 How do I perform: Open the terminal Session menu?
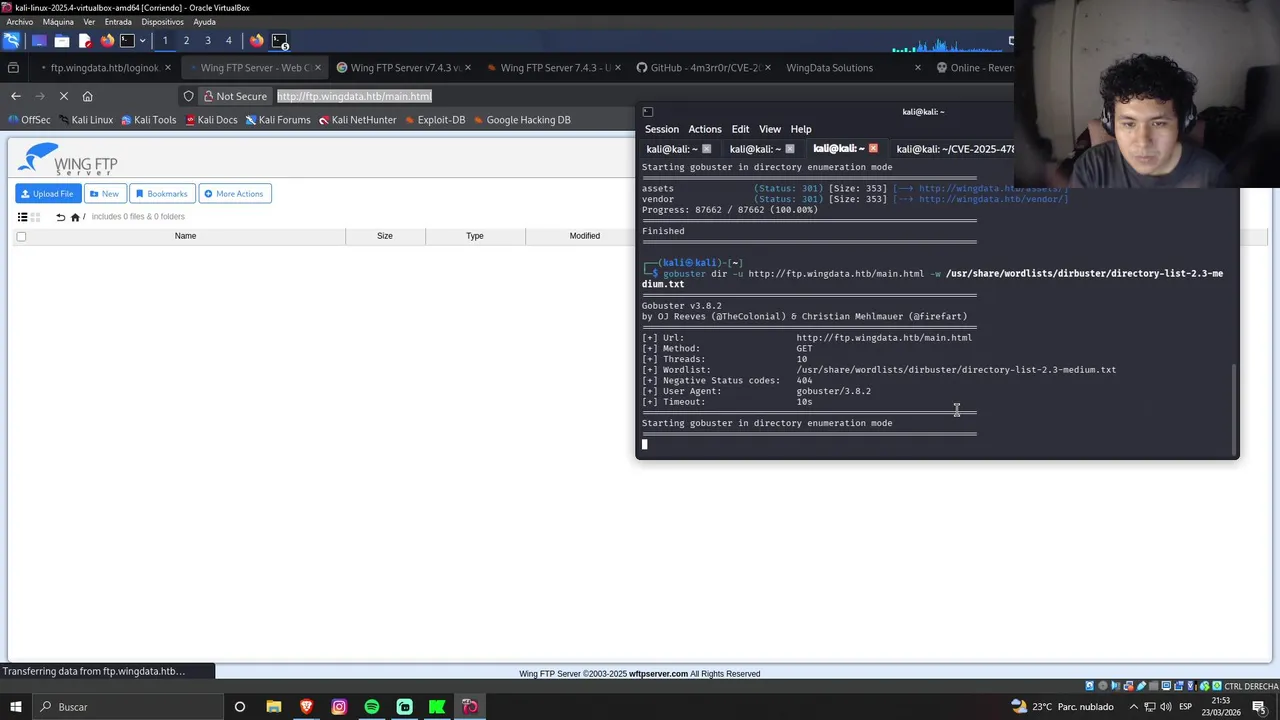click(661, 129)
